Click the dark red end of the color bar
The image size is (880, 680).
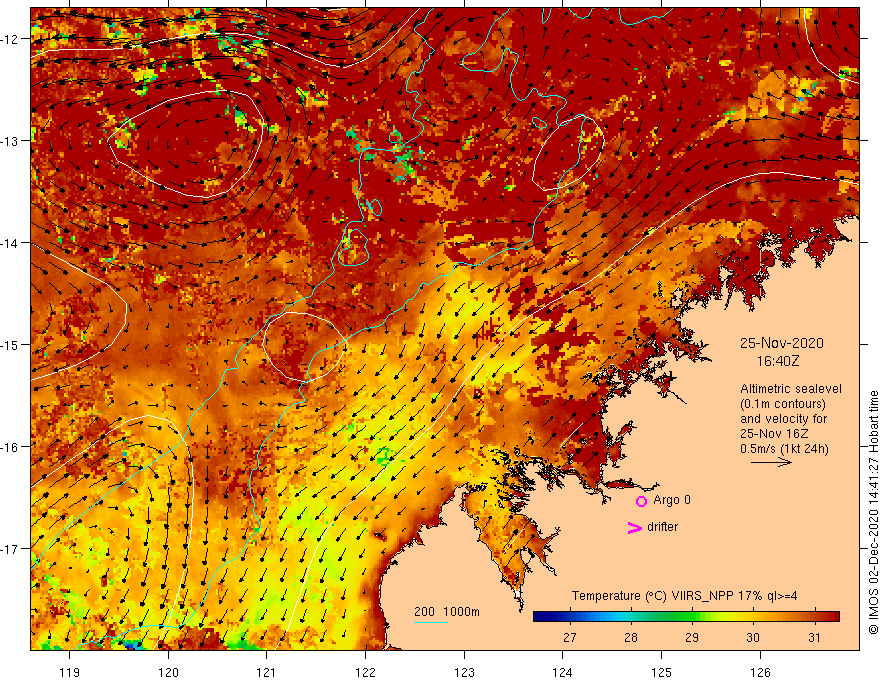tap(833, 617)
